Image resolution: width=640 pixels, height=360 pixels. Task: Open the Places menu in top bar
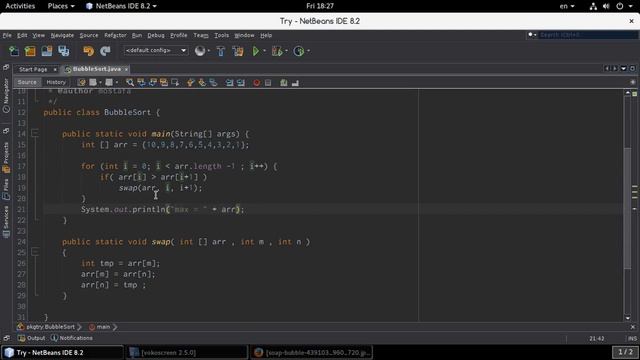tap(61, 6)
